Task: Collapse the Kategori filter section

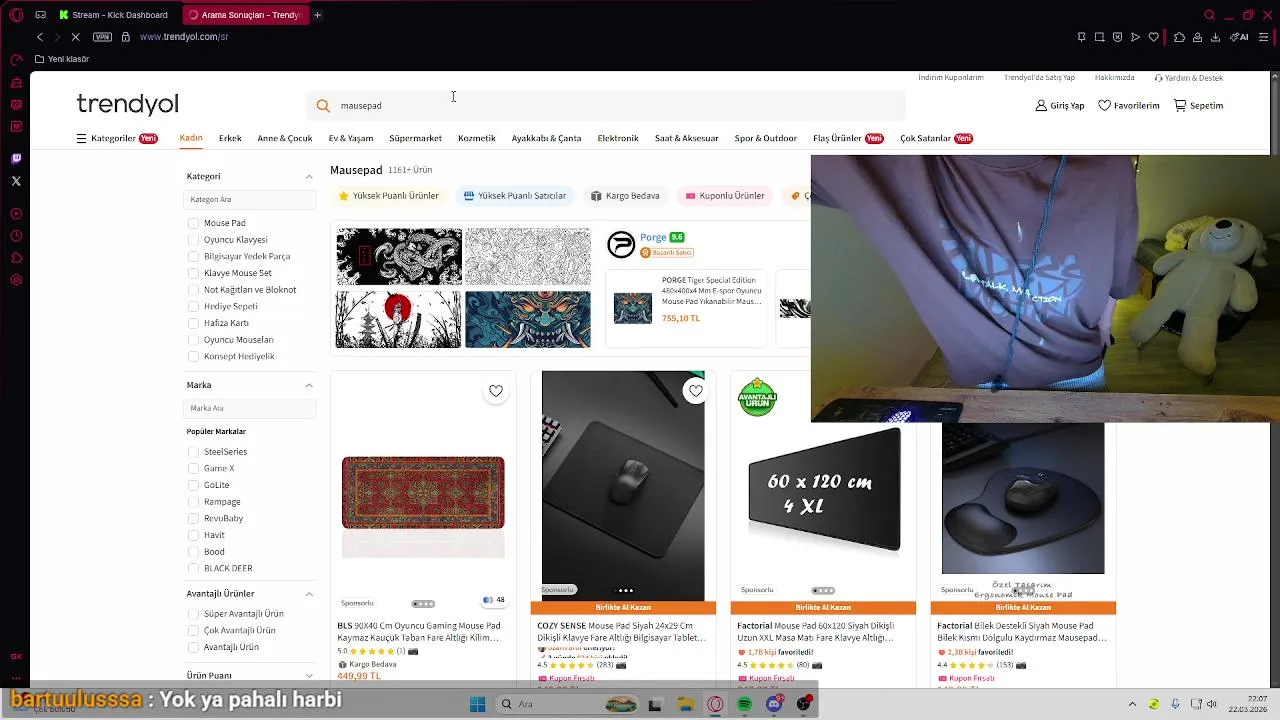Action: pyautogui.click(x=309, y=176)
